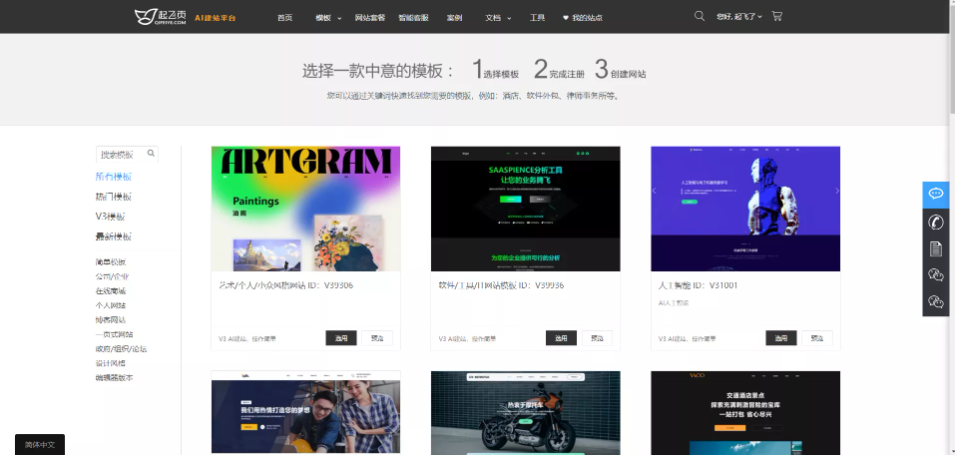Image resolution: width=955 pixels, height=455 pixels.
Task: Click the 人工智能 ID: V31001 title text
Action: [698, 285]
